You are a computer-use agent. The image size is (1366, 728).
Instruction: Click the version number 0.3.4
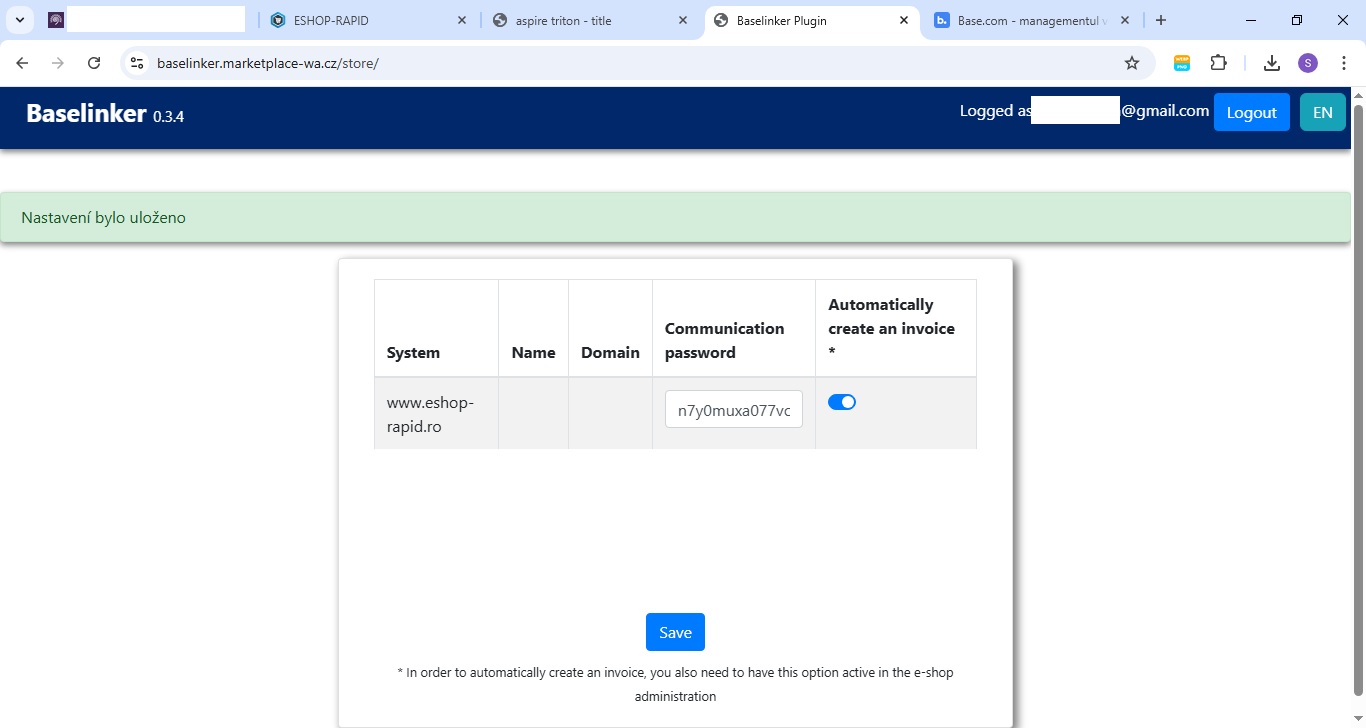click(x=168, y=117)
